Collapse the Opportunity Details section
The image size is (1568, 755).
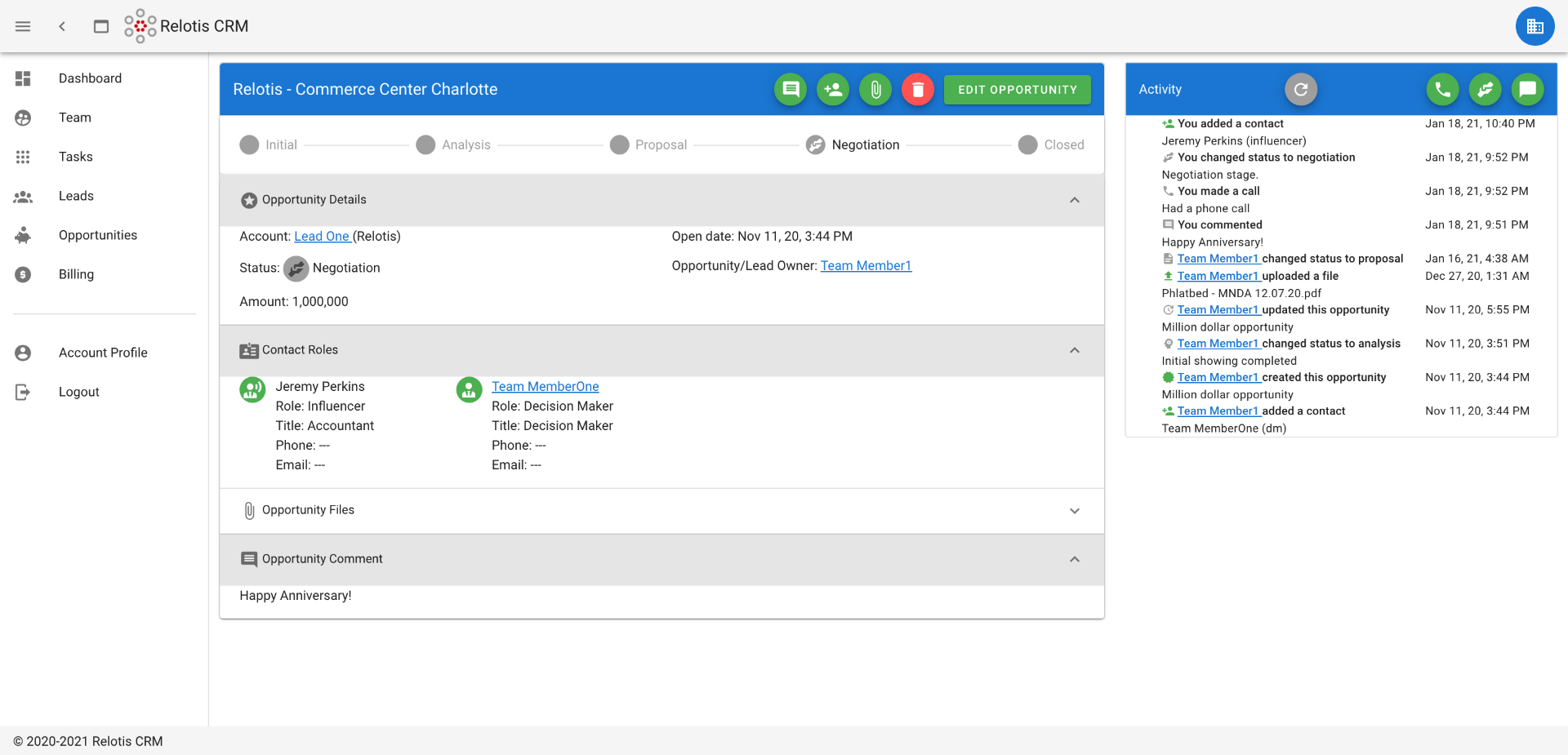pyautogui.click(x=1074, y=200)
